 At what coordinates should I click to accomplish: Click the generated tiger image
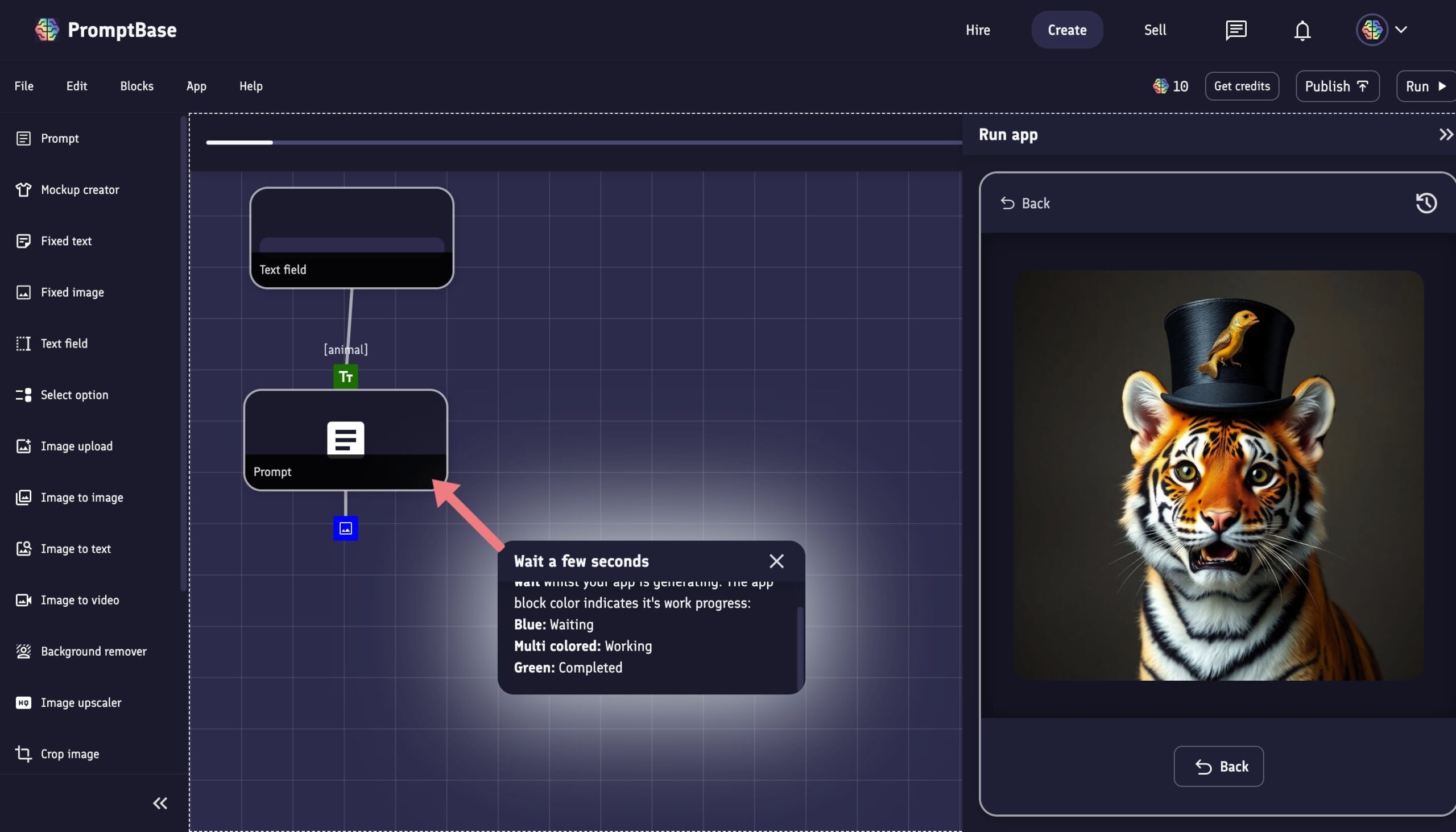[1218, 475]
